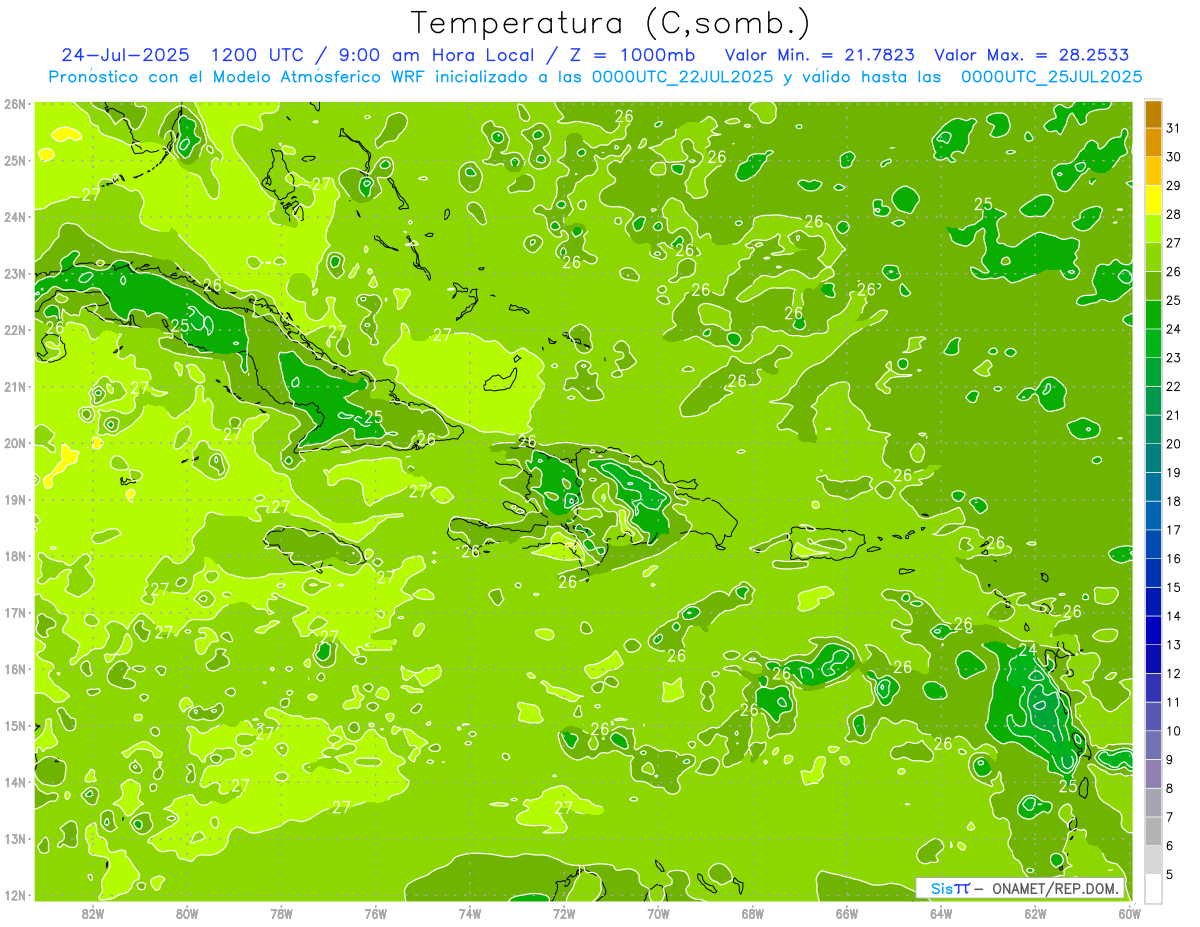Screen dimensions: 1200x927
Task: Click the colorbar label '31'
Action: (1174, 127)
